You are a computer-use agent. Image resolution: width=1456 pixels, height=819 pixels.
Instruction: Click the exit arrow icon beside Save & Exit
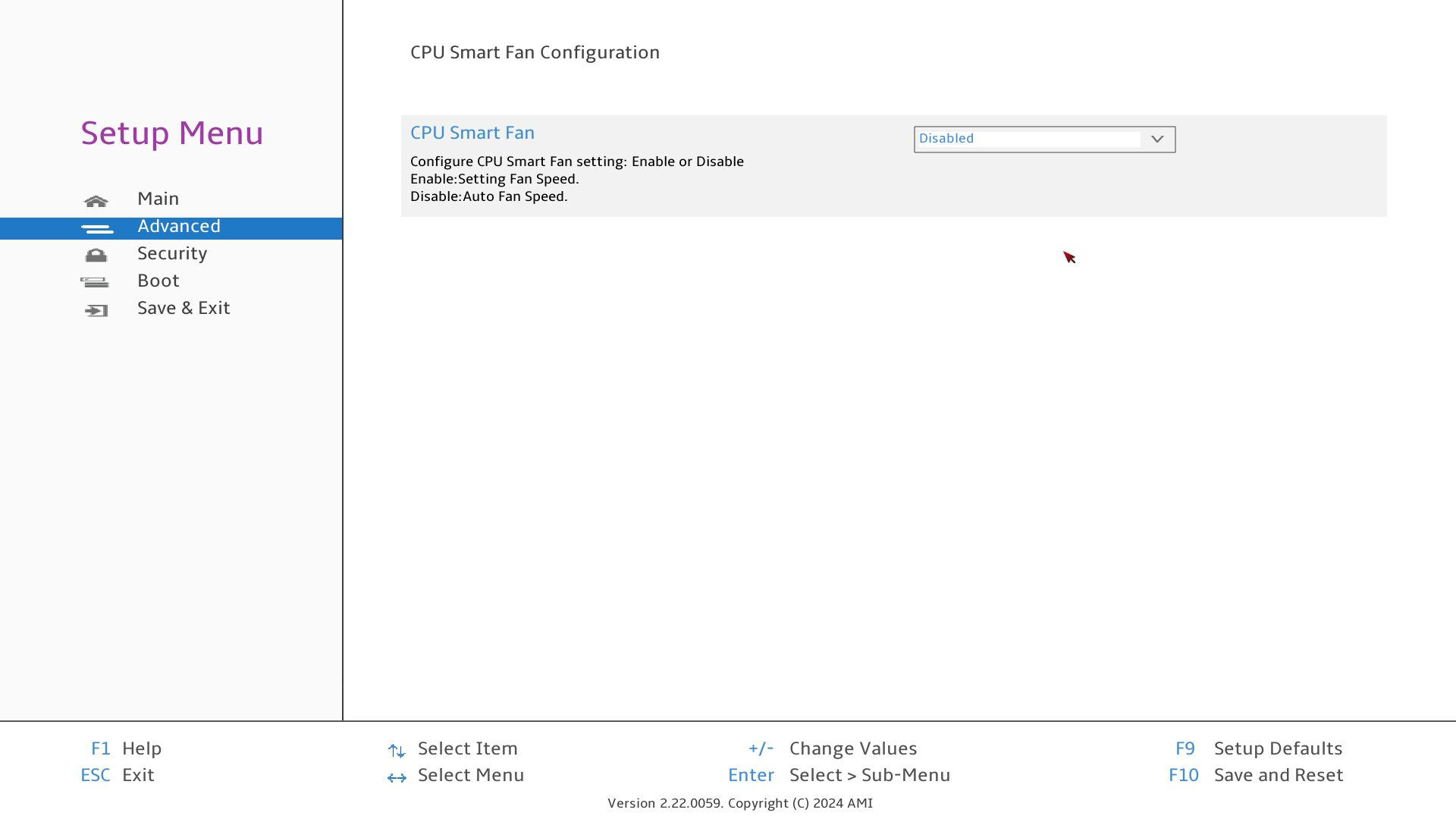(96, 310)
